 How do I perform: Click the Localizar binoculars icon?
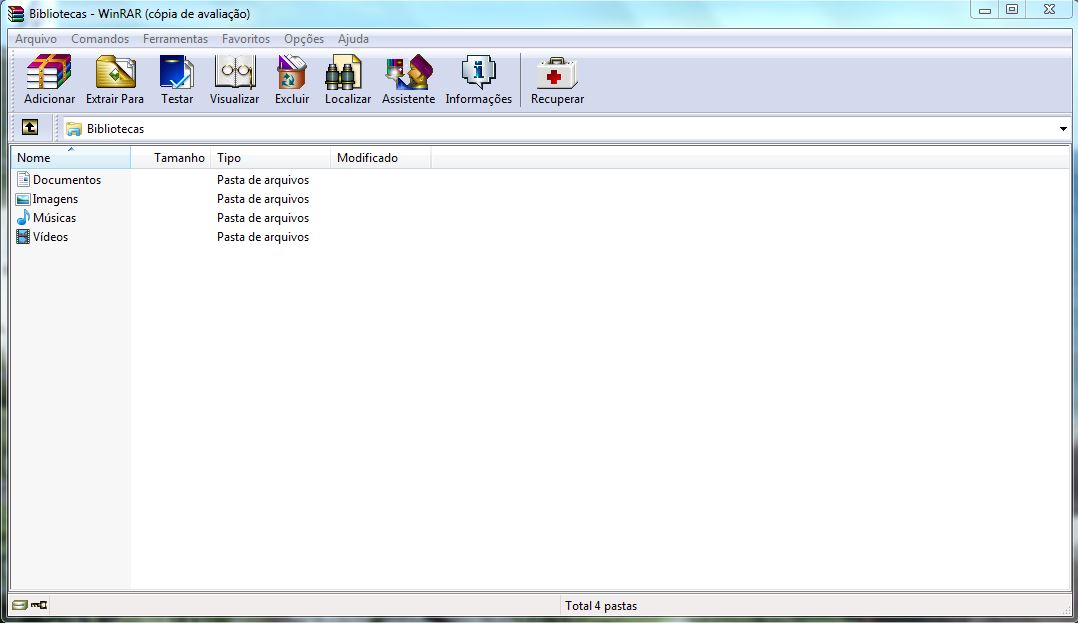pyautogui.click(x=344, y=72)
